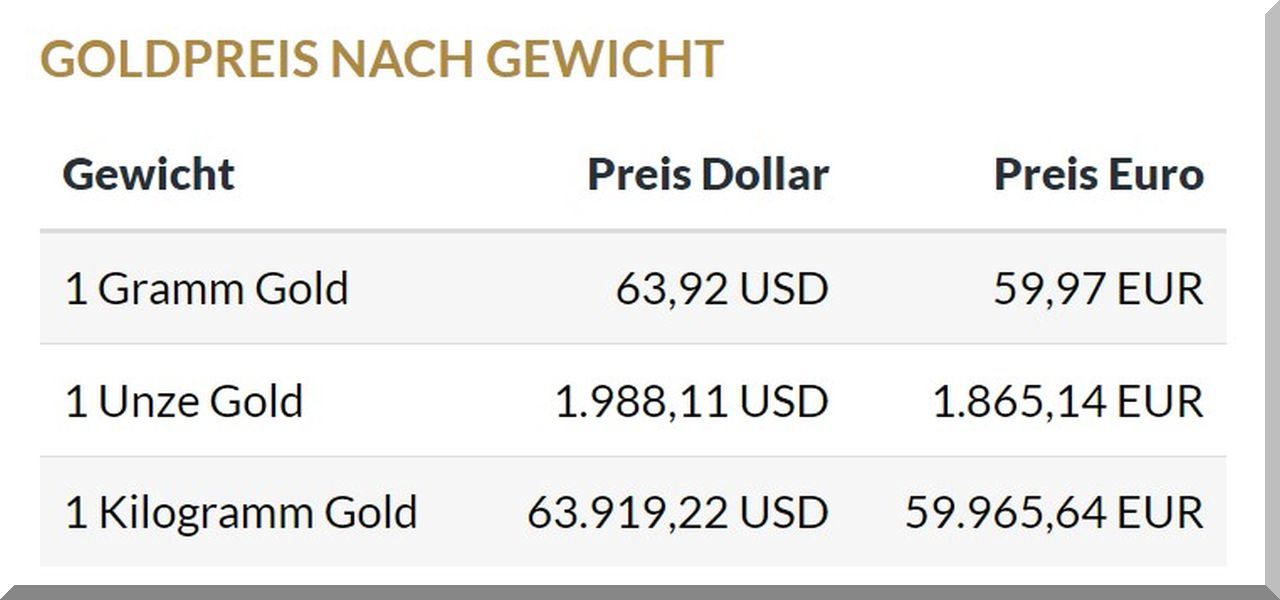The image size is (1280, 600).
Task: Click the number 63.919,22 in the kilogram row
Action: tap(628, 512)
